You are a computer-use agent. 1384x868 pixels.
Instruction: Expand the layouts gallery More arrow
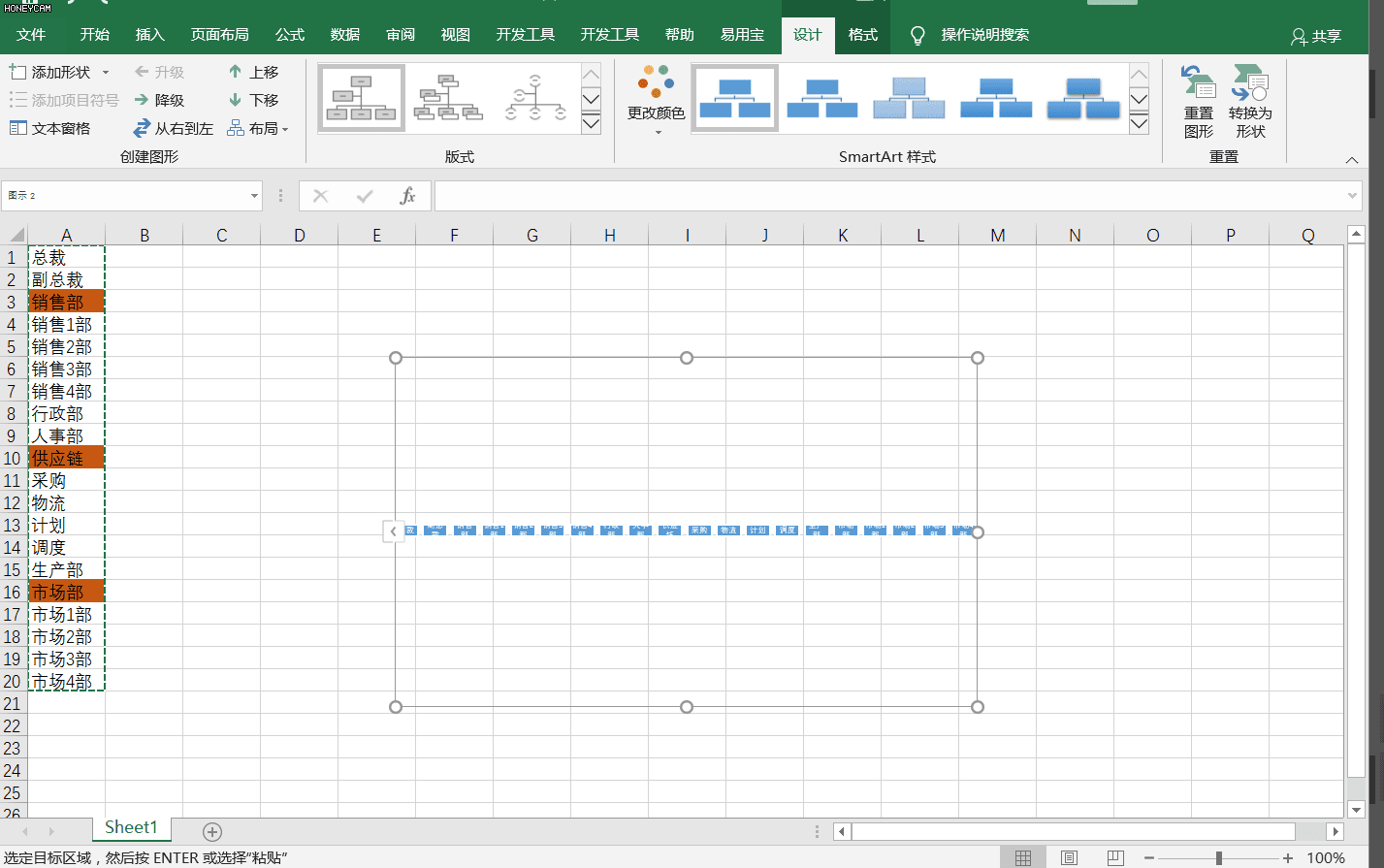click(x=591, y=123)
